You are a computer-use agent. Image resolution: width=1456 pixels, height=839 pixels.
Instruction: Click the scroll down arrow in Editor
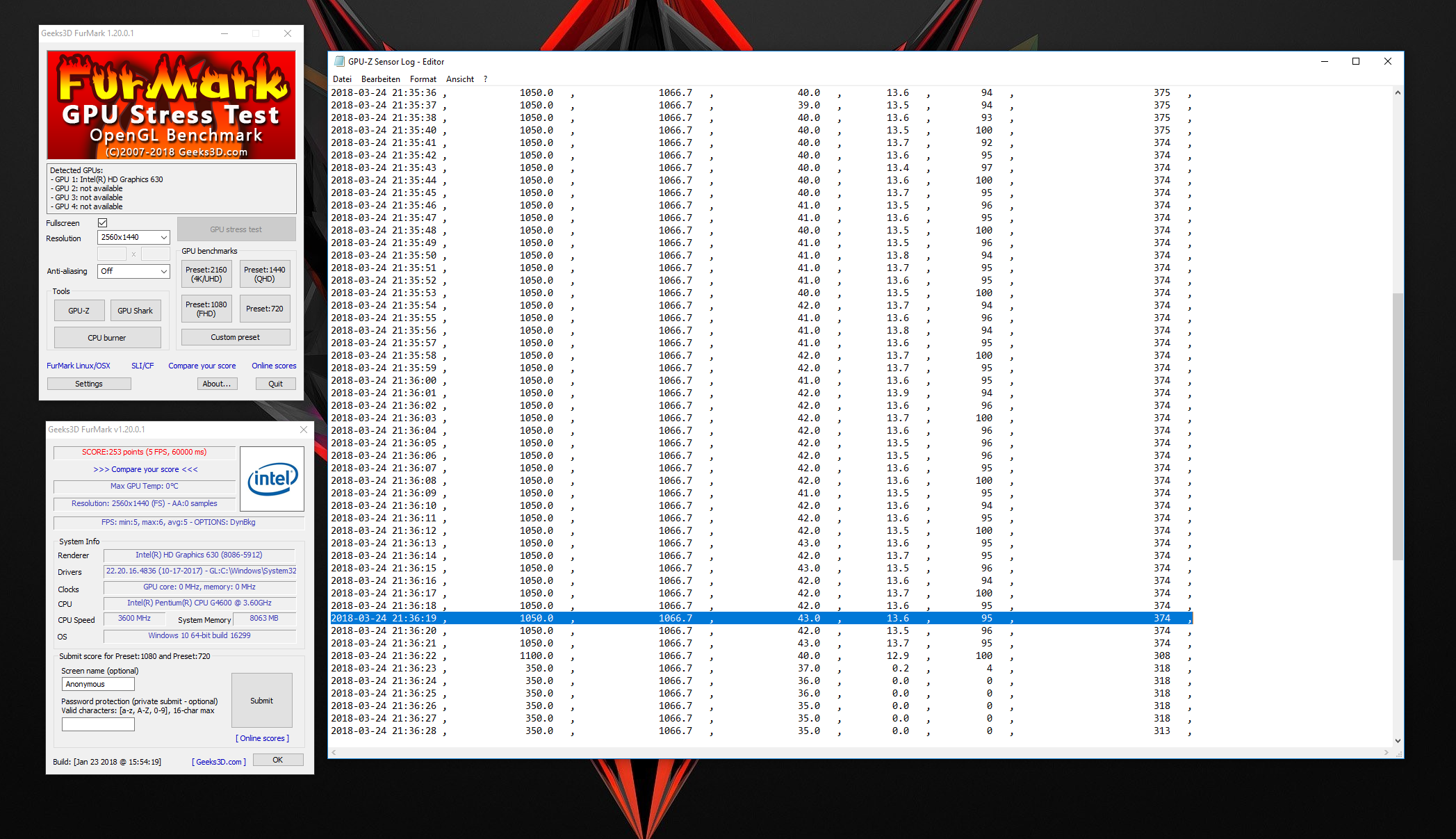[1397, 741]
